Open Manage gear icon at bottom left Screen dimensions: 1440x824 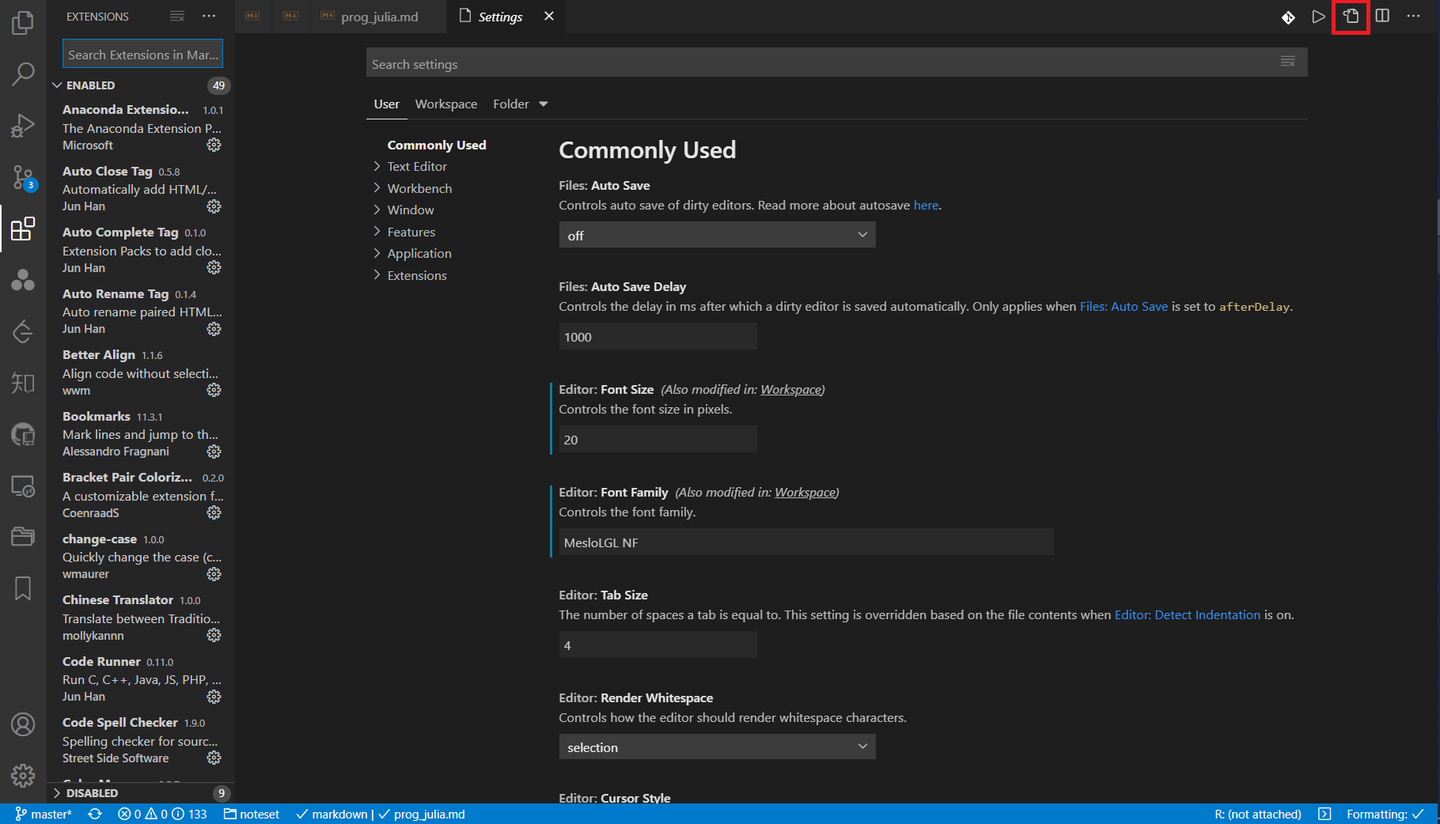pos(23,775)
